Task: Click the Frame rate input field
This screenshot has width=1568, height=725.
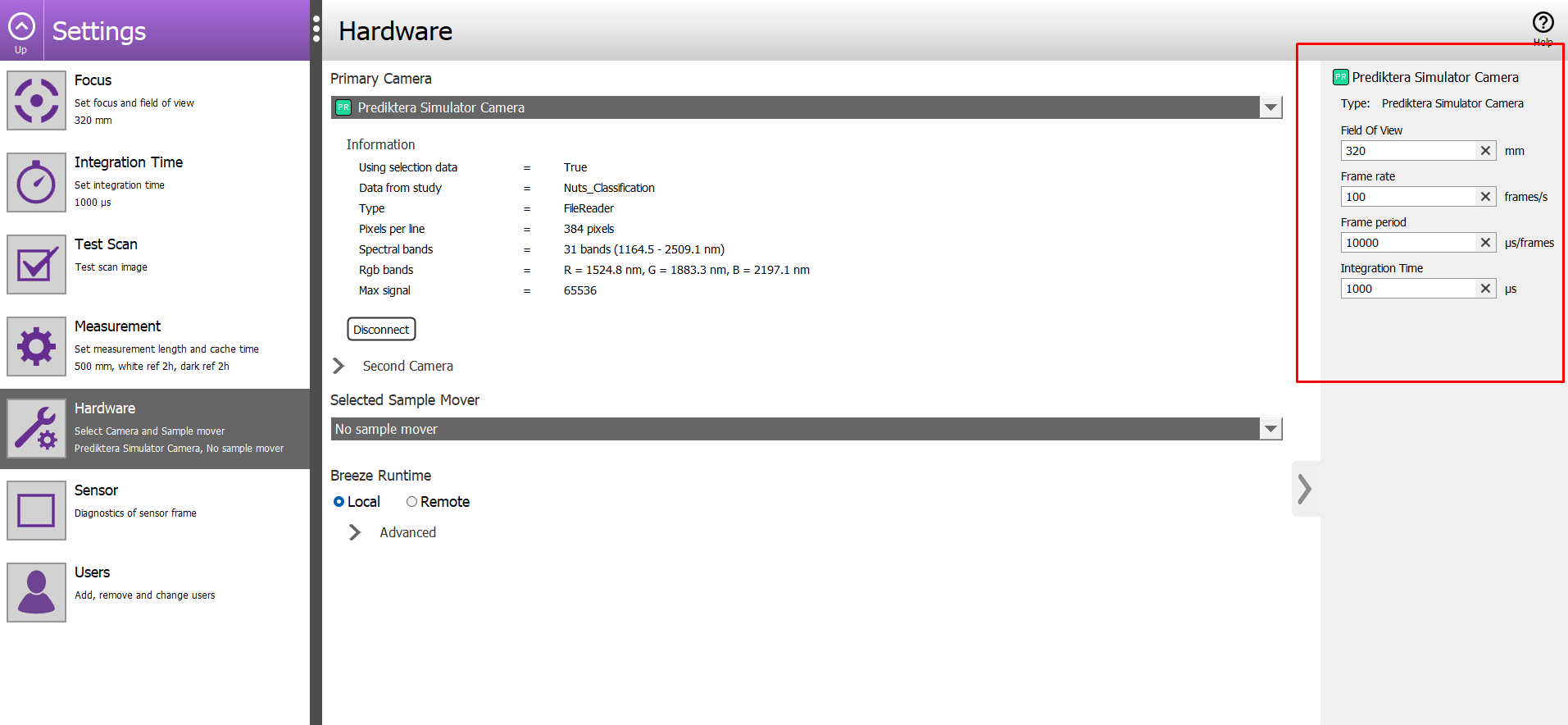Action: (1408, 197)
